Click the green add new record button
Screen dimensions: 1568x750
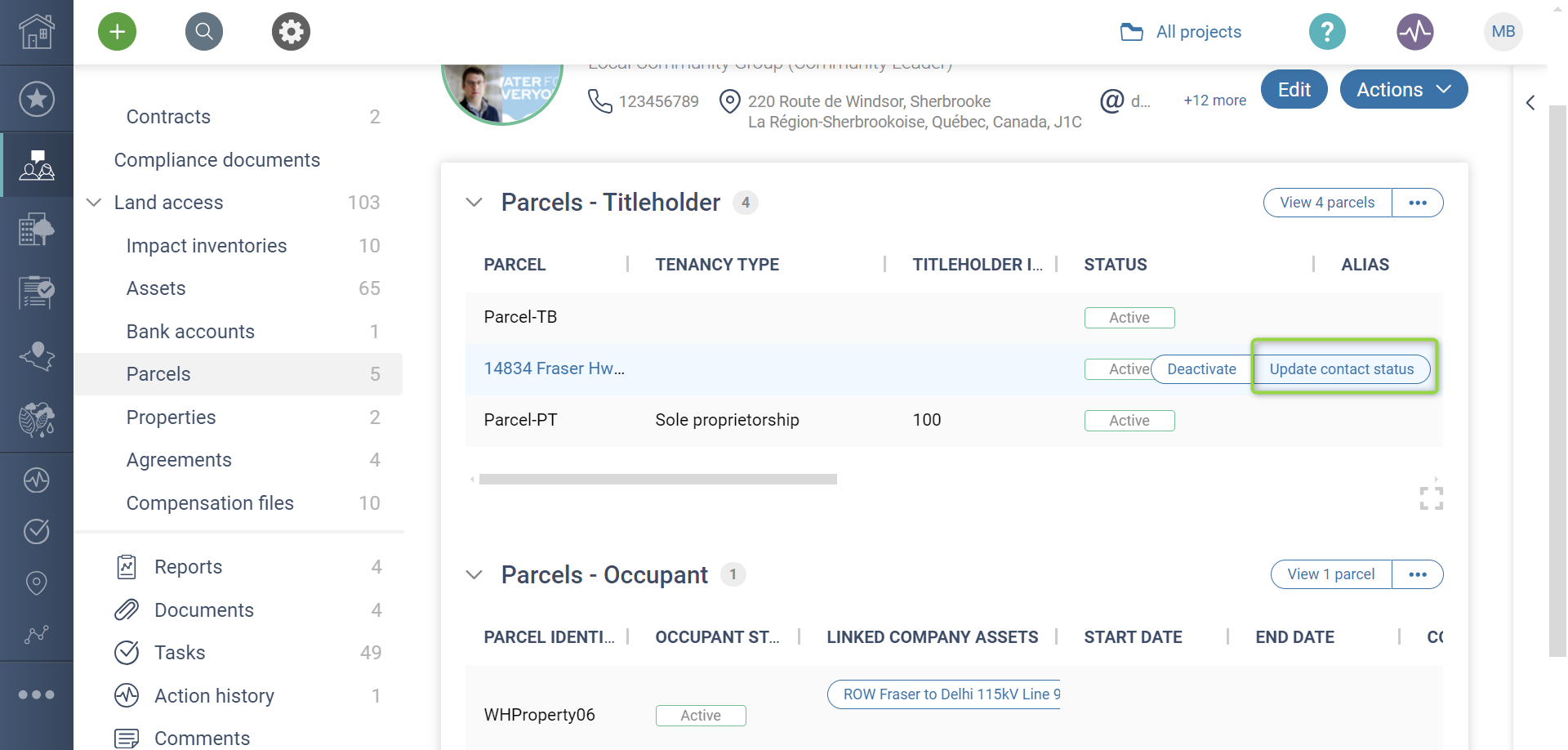[117, 32]
